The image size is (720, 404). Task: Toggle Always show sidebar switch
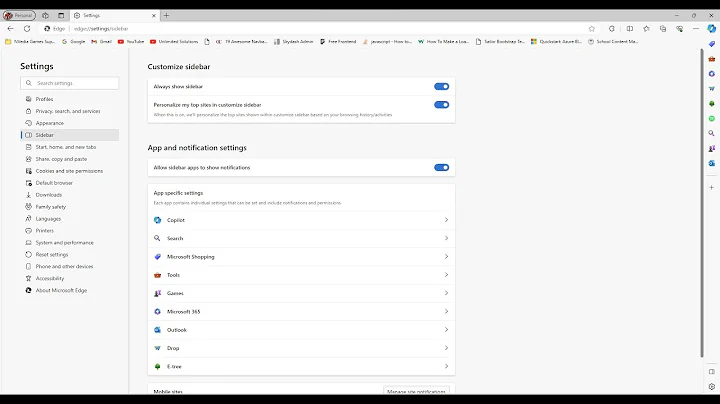click(x=441, y=86)
